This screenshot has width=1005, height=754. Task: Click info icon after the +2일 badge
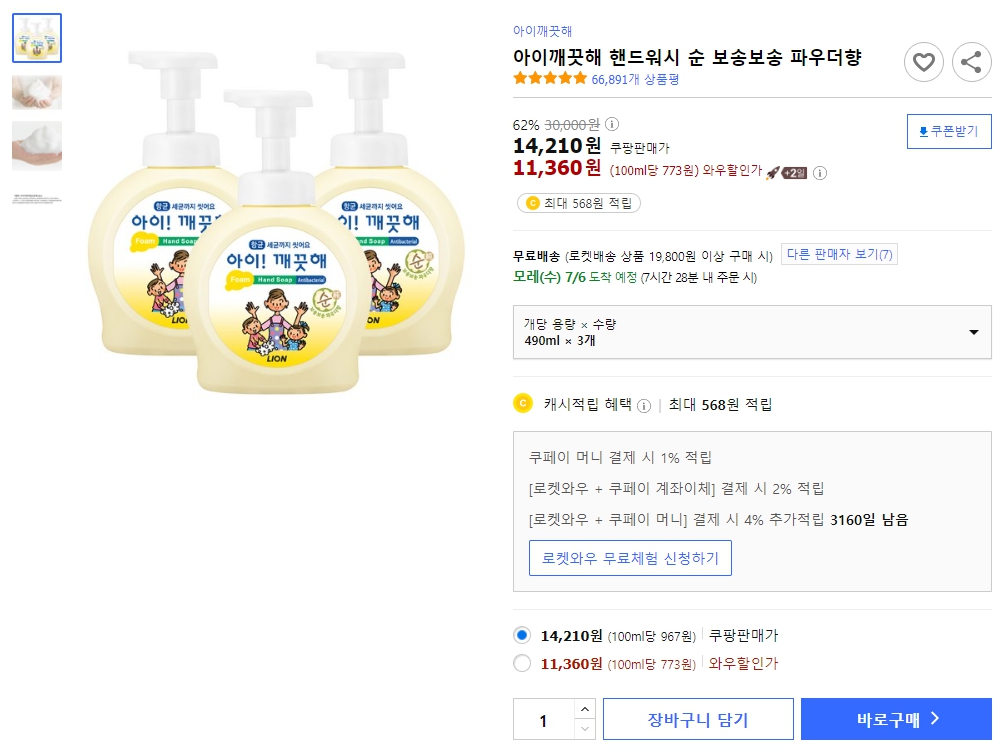(819, 173)
